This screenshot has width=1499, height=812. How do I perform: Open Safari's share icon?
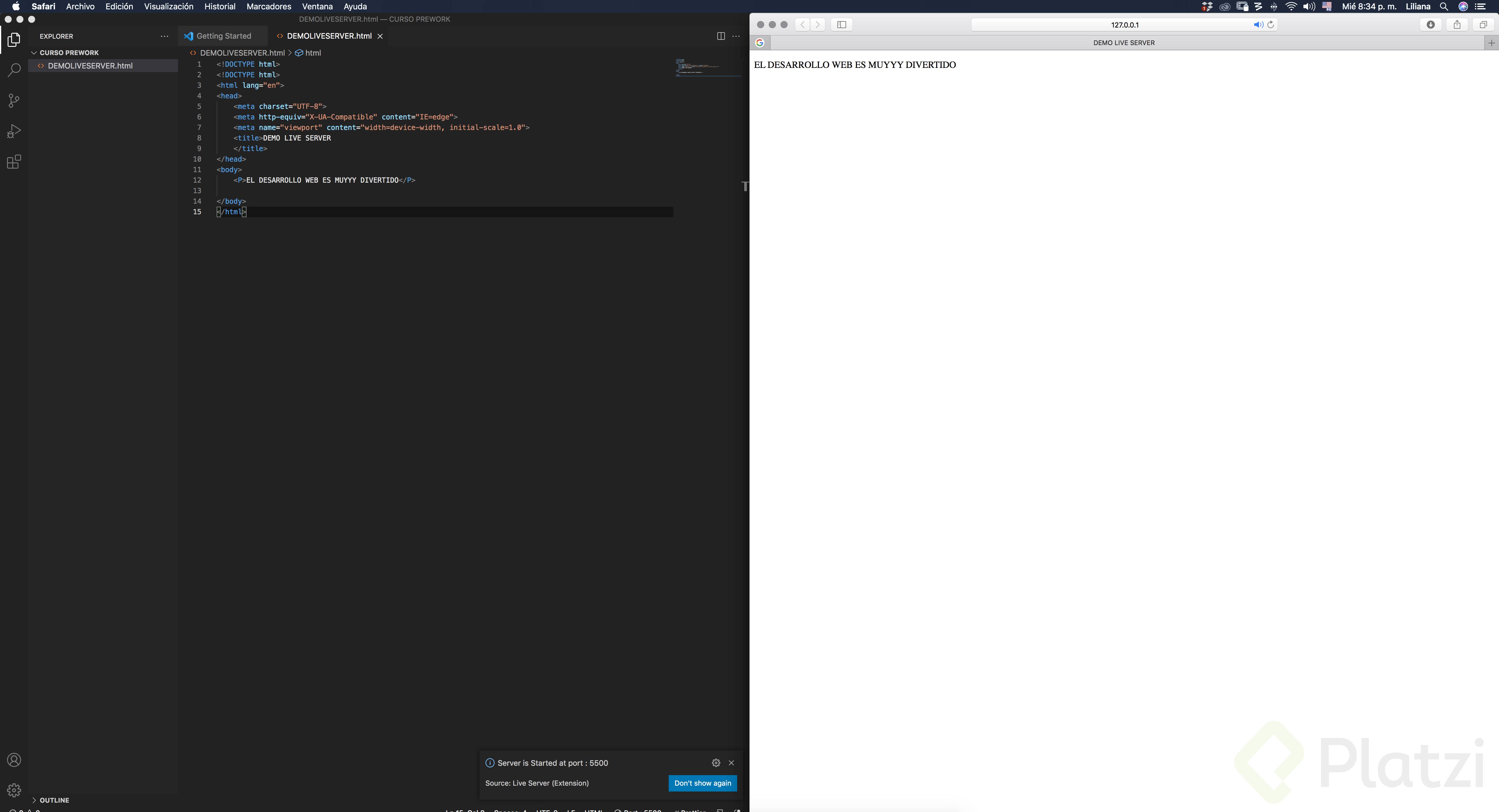[1457, 24]
